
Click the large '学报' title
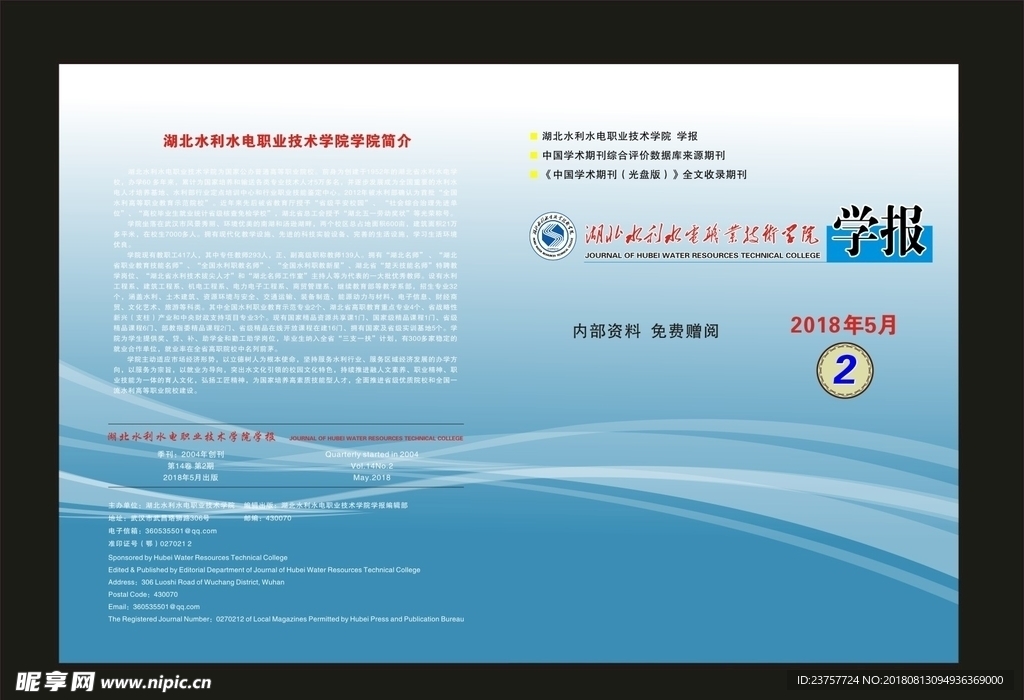(879, 231)
